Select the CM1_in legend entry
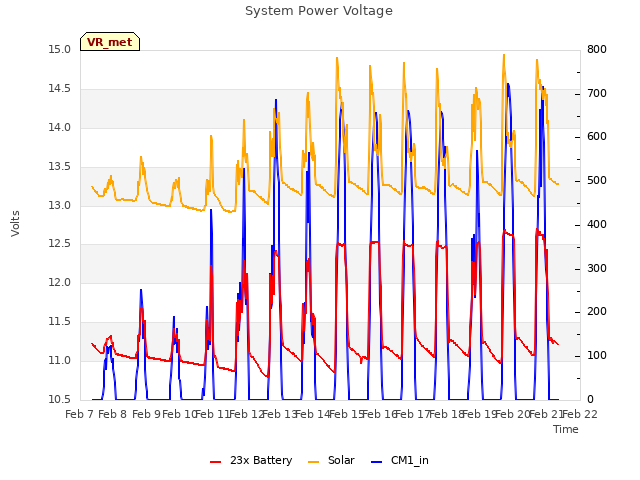This screenshot has width=640, height=480. click(x=400, y=460)
